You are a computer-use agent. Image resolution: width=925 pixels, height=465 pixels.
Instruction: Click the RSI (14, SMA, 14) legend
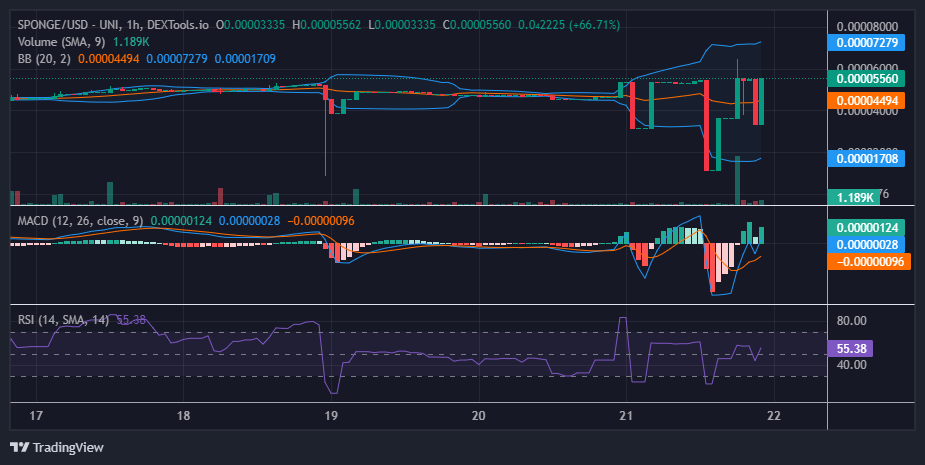click(x=63, y=320)
